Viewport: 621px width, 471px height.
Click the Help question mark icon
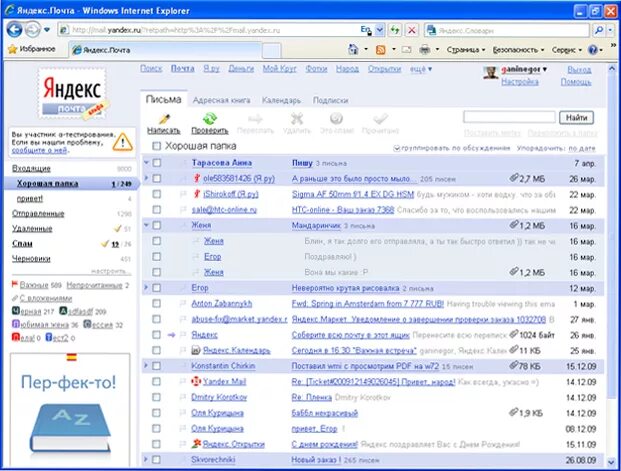point(593,50)
